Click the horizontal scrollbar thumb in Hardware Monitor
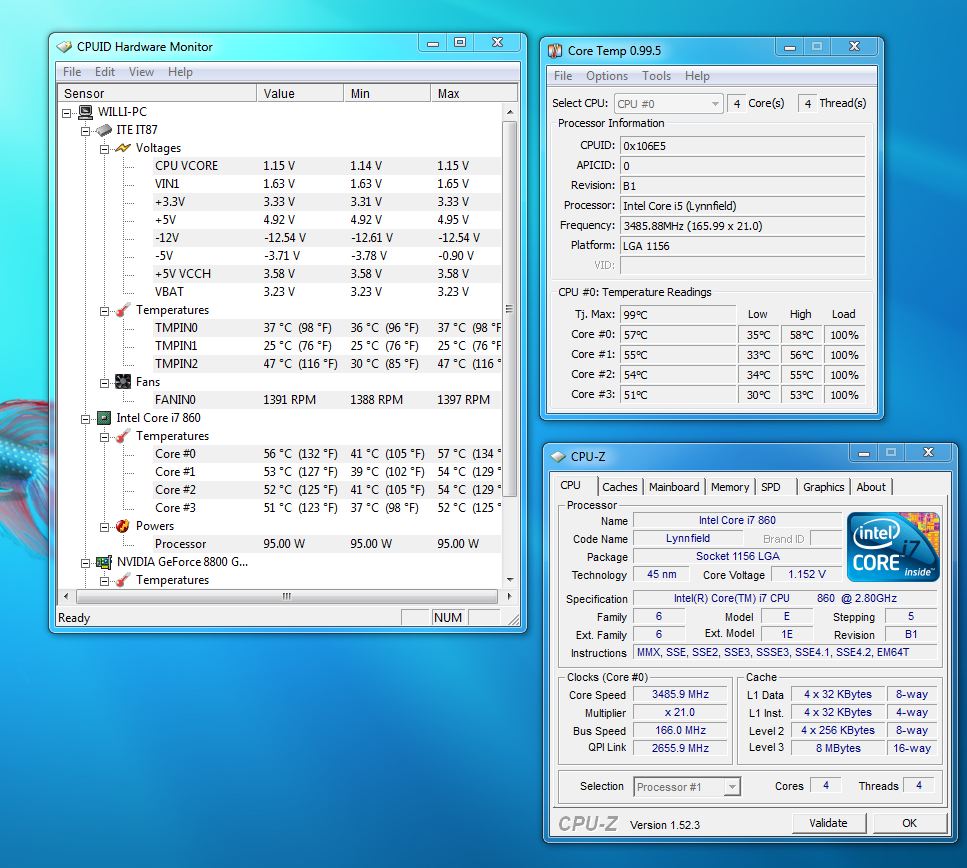This screenshot has width=967, height=868. pyautogui.click(x=287, y=597)
